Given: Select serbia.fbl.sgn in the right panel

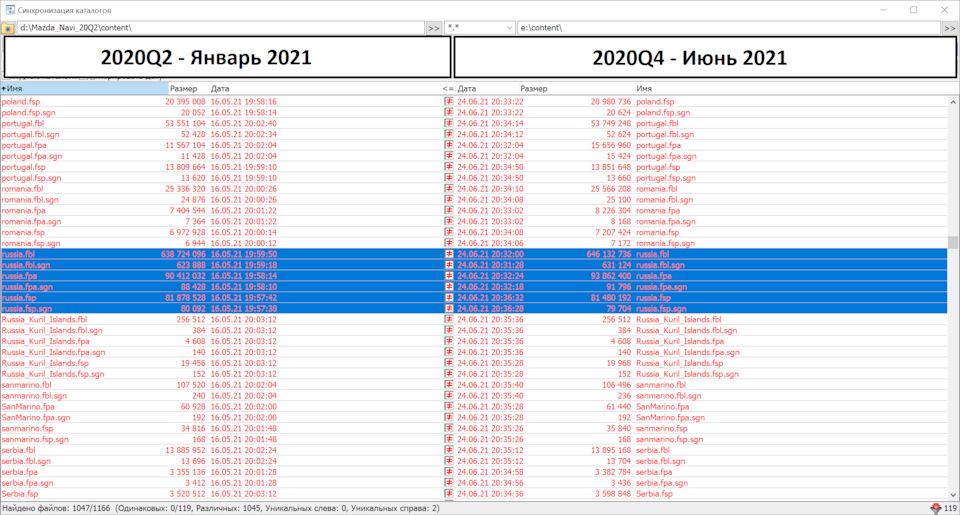Looking at the screenshot, I should 661,461.
